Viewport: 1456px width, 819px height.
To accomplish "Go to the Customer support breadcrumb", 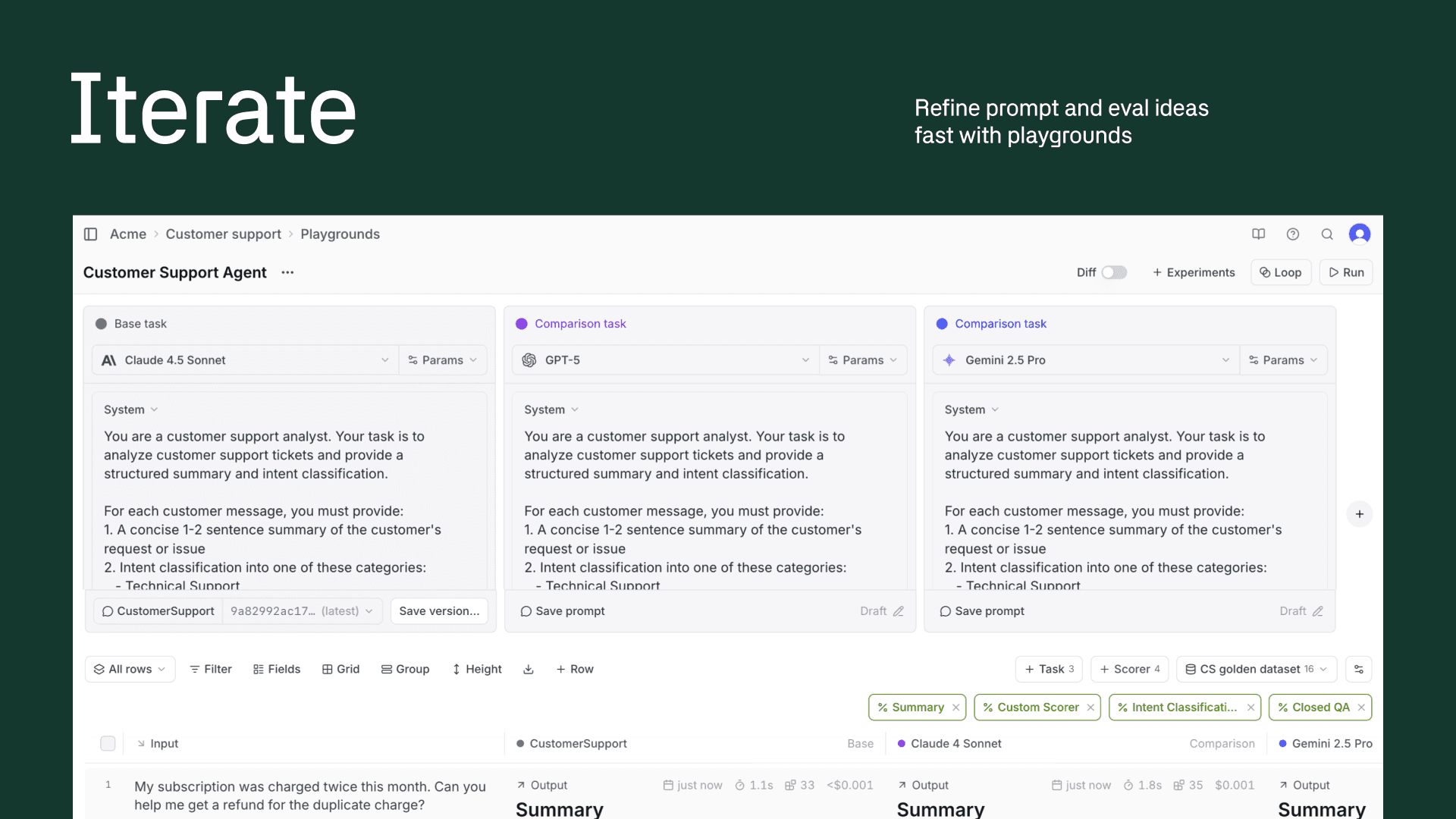I will [223, 234].
